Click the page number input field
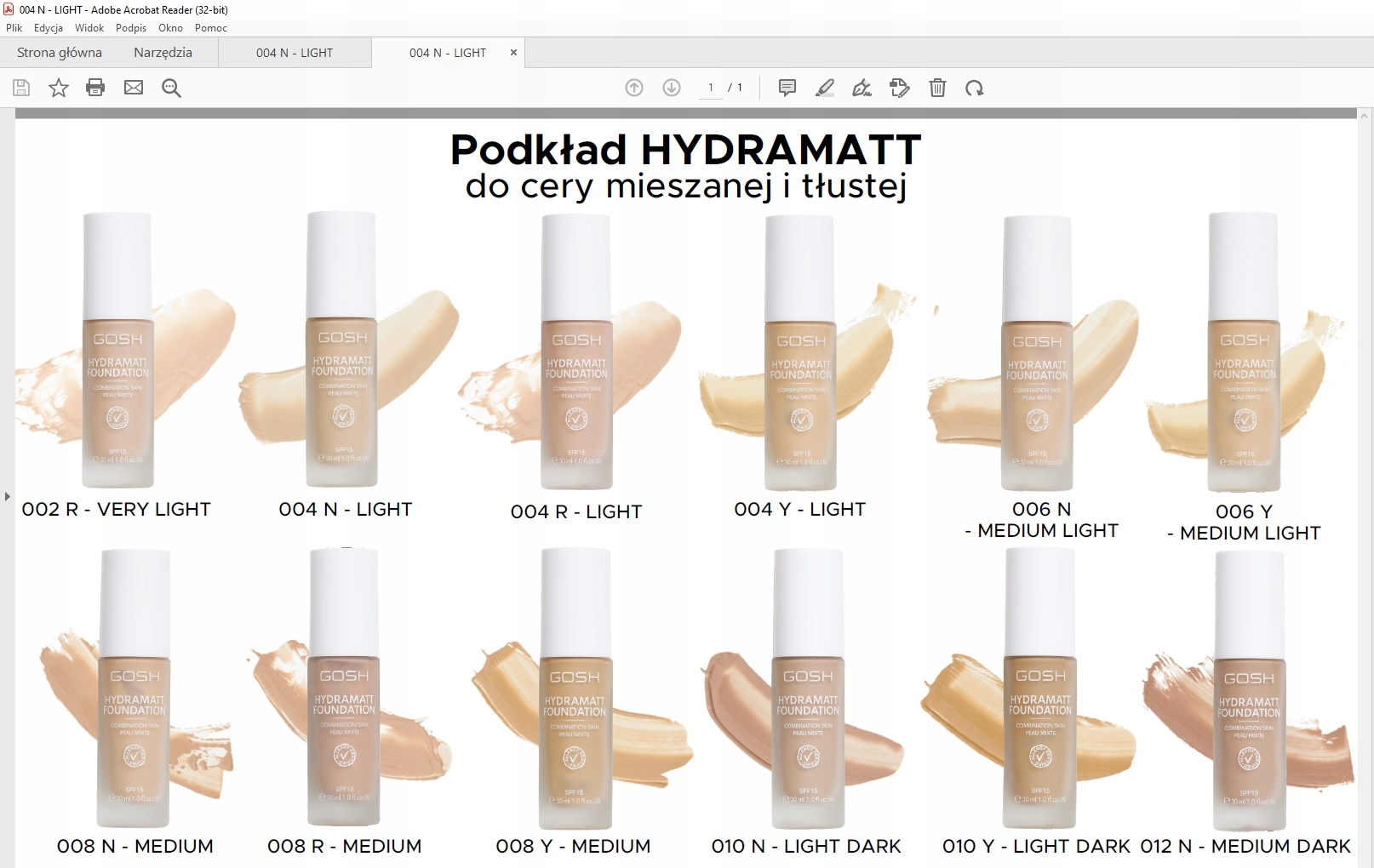The image size is (1374, 868). point(711,88)
